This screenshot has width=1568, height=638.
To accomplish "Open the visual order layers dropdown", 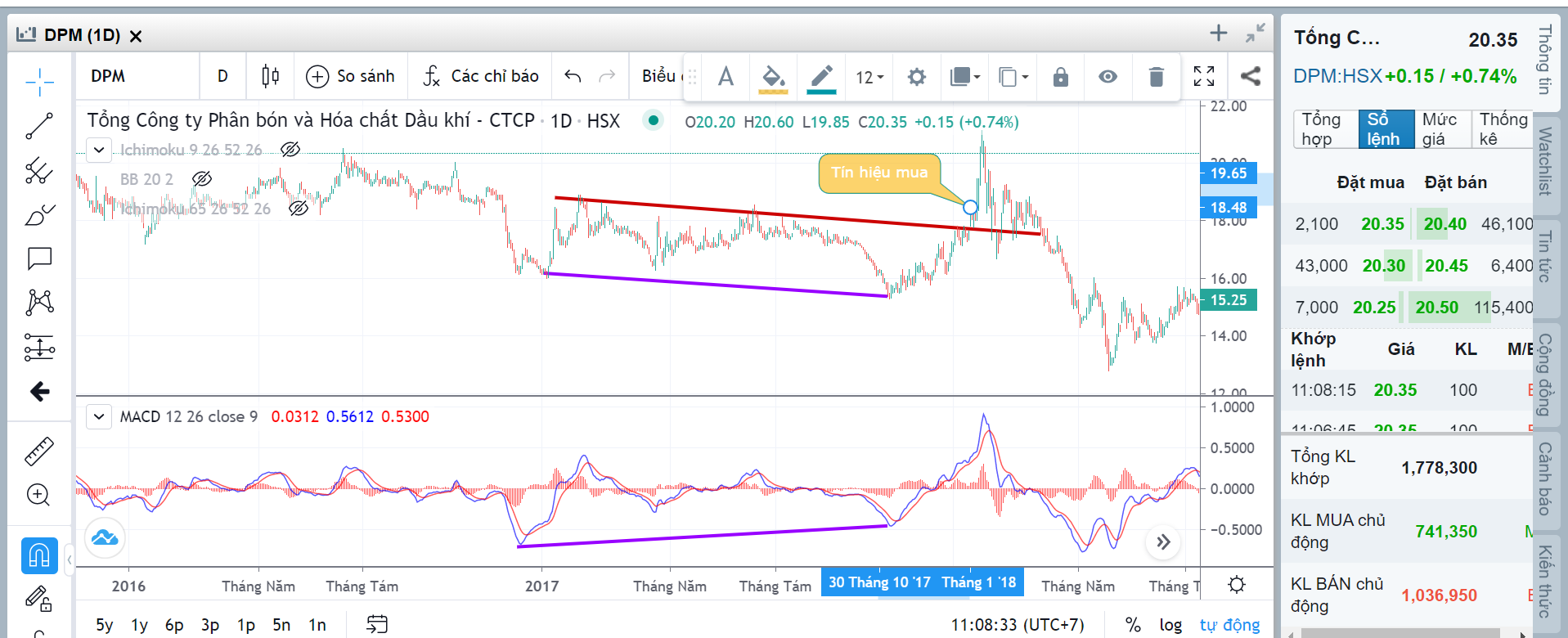I will pos(965,77).
